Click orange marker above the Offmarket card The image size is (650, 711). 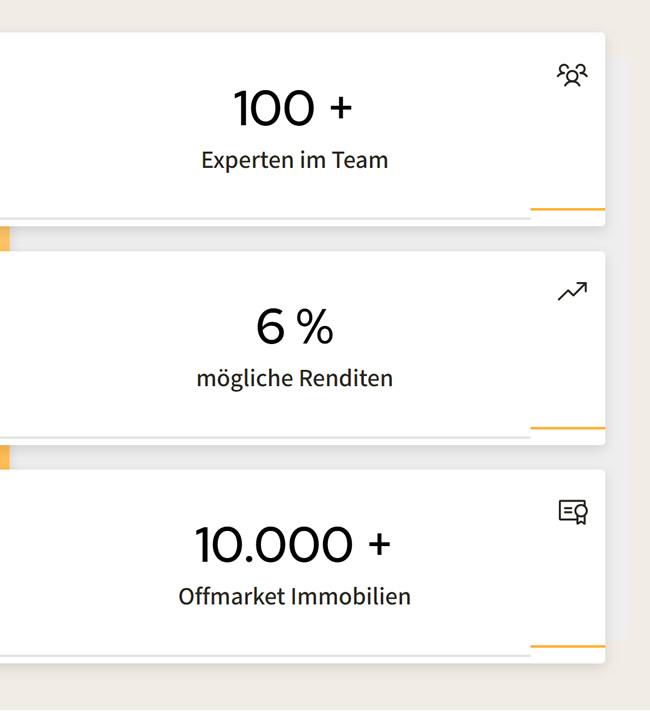(x=4, y=457)
